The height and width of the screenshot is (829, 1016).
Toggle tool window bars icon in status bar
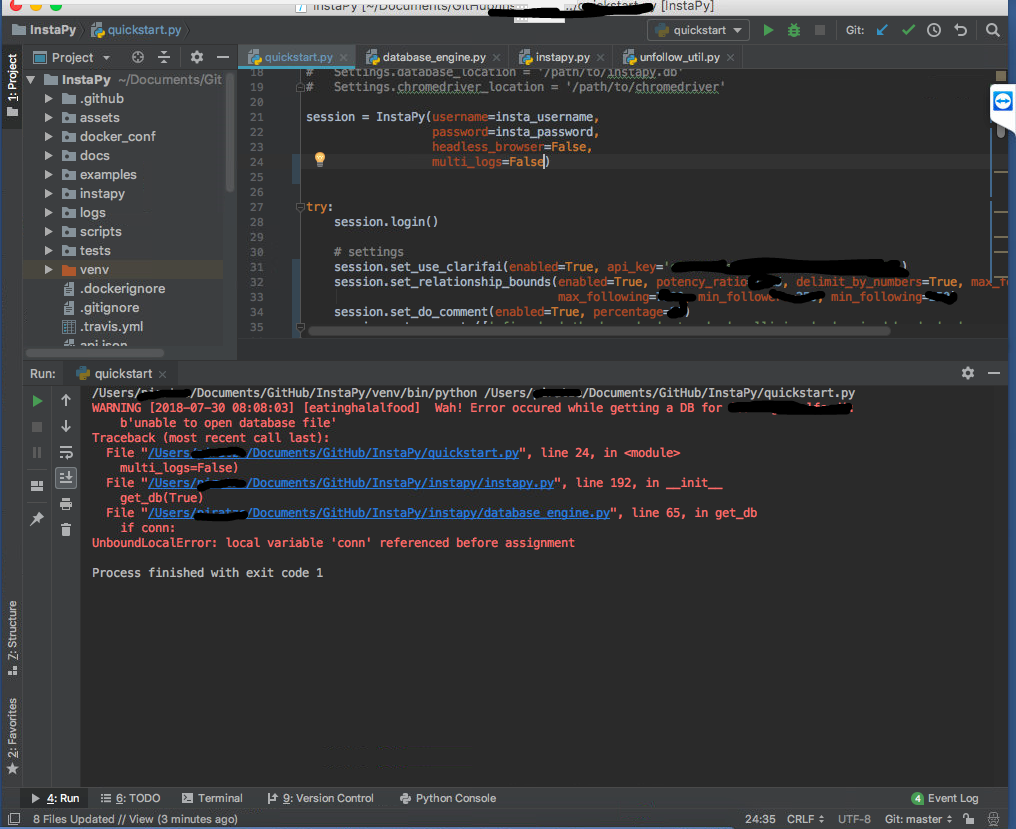pyautogui.click(x=14, y=819)
